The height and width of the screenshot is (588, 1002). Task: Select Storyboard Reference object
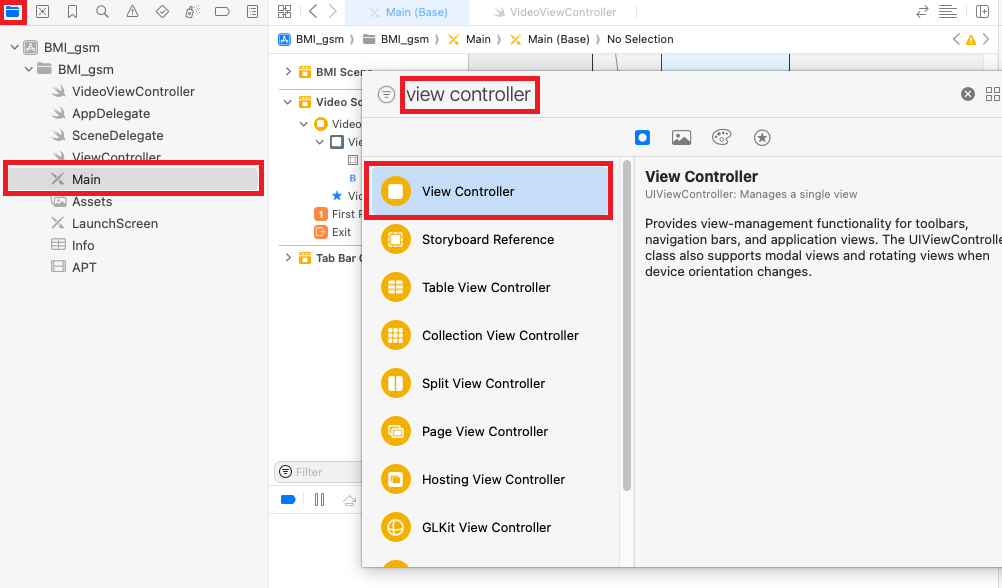[489, 240]
